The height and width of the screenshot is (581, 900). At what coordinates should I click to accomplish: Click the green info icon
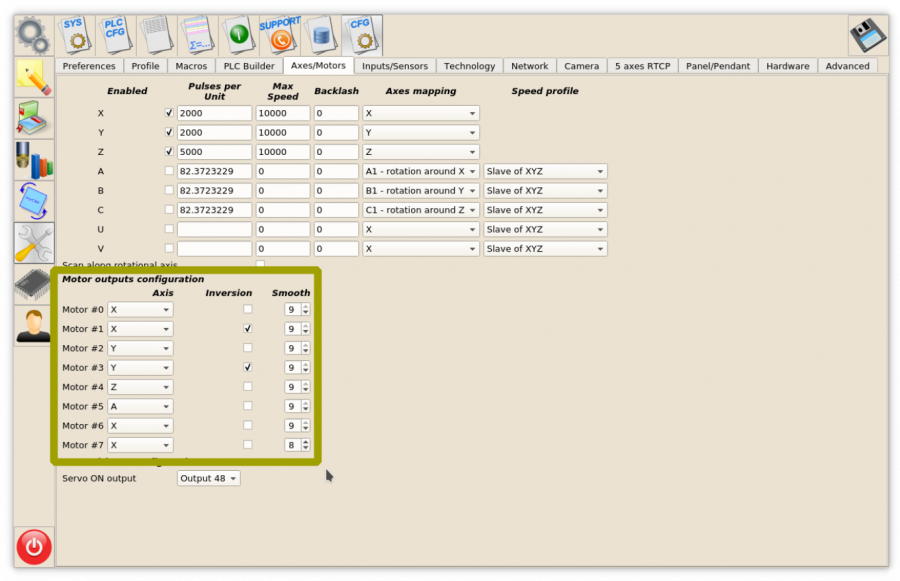(238, 35)
